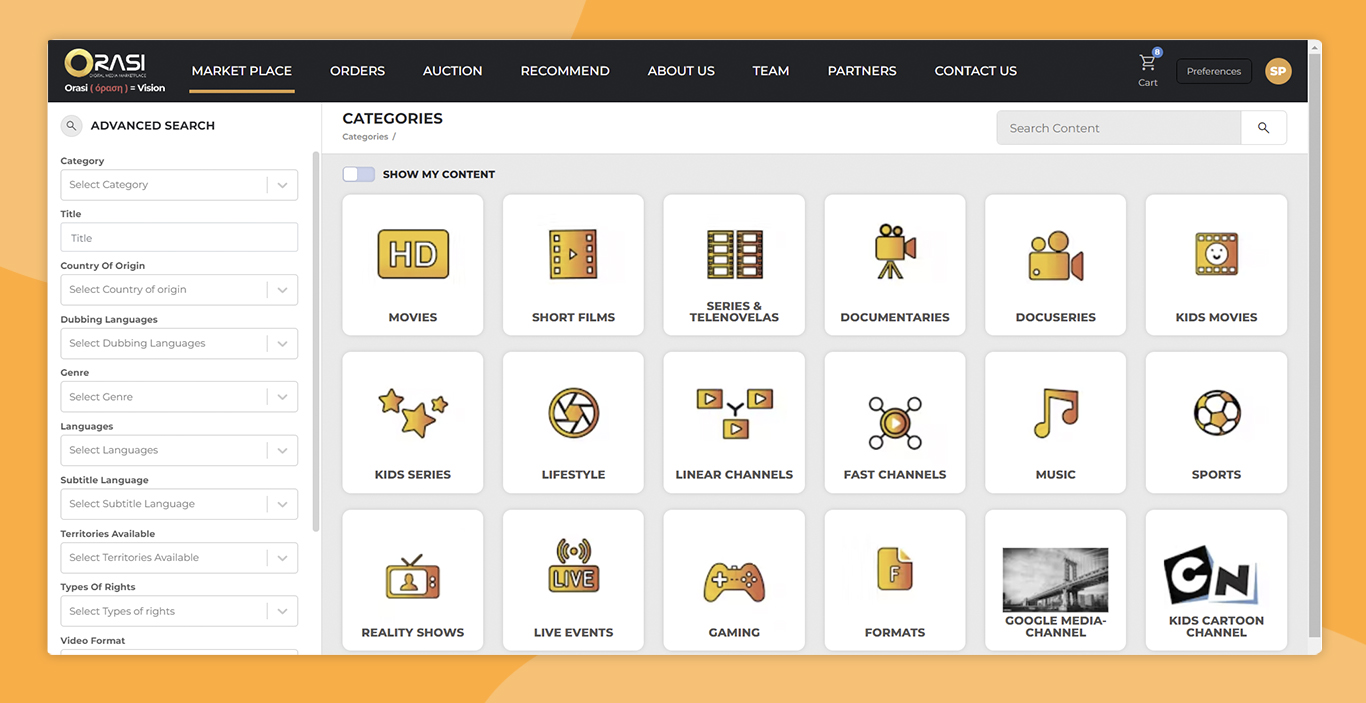Viewport: 1366px width, 703px height.
Task: Open the SP user avatar
Action: coord(1278,71)
